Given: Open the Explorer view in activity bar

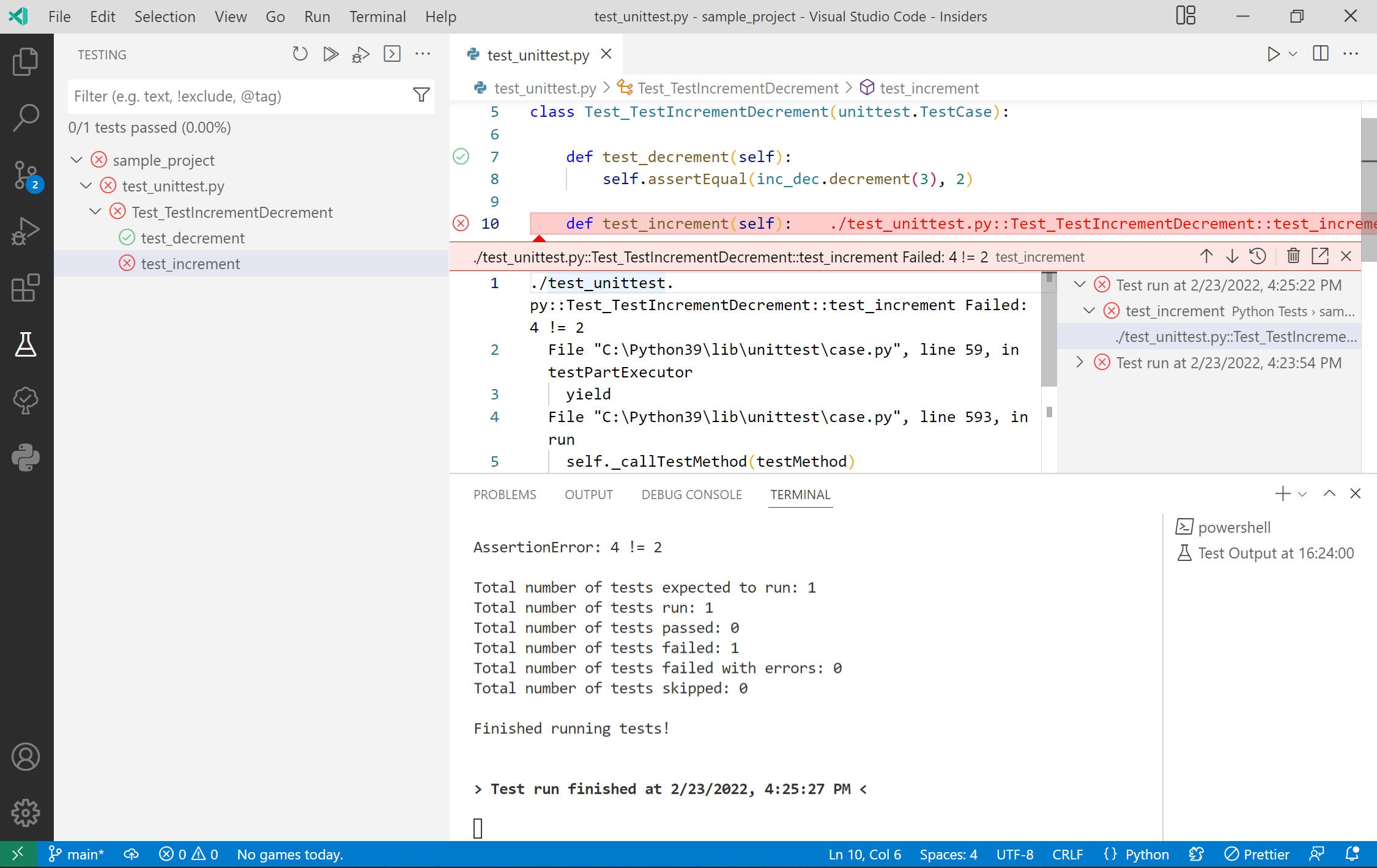Looking at the screenshot, I should point(26,62).
